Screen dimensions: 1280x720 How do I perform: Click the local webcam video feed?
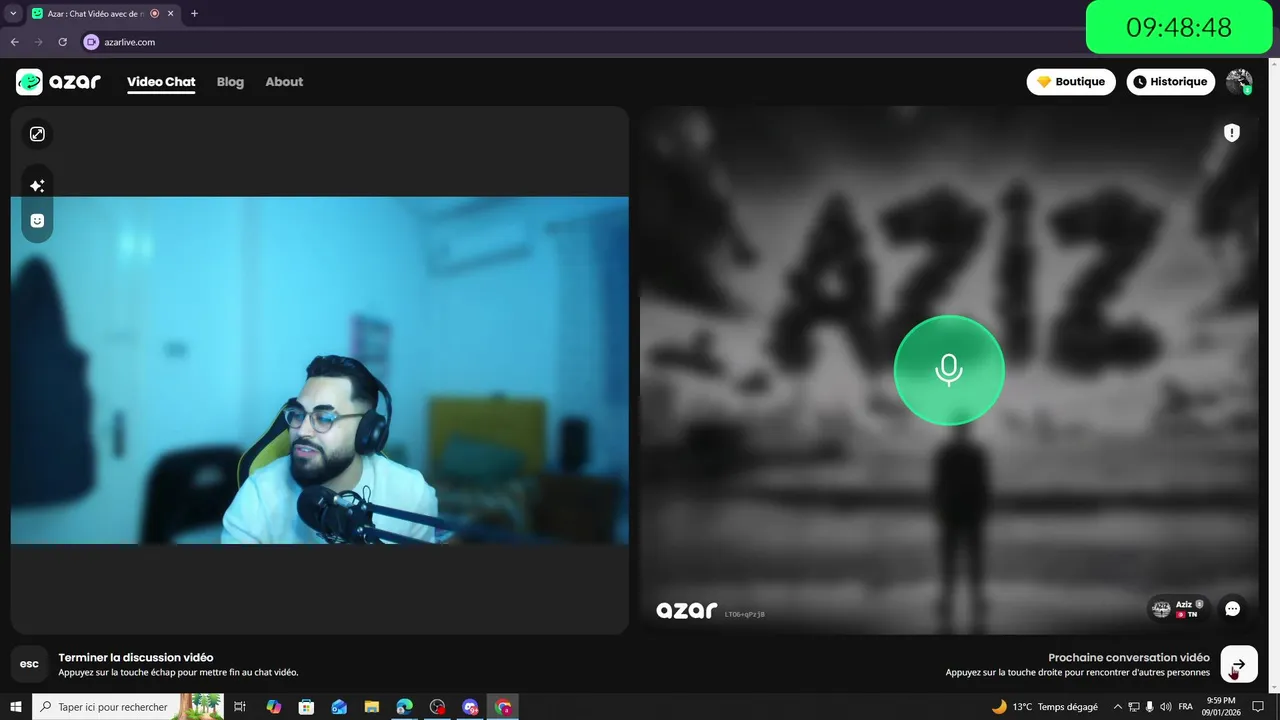(320, 370)
